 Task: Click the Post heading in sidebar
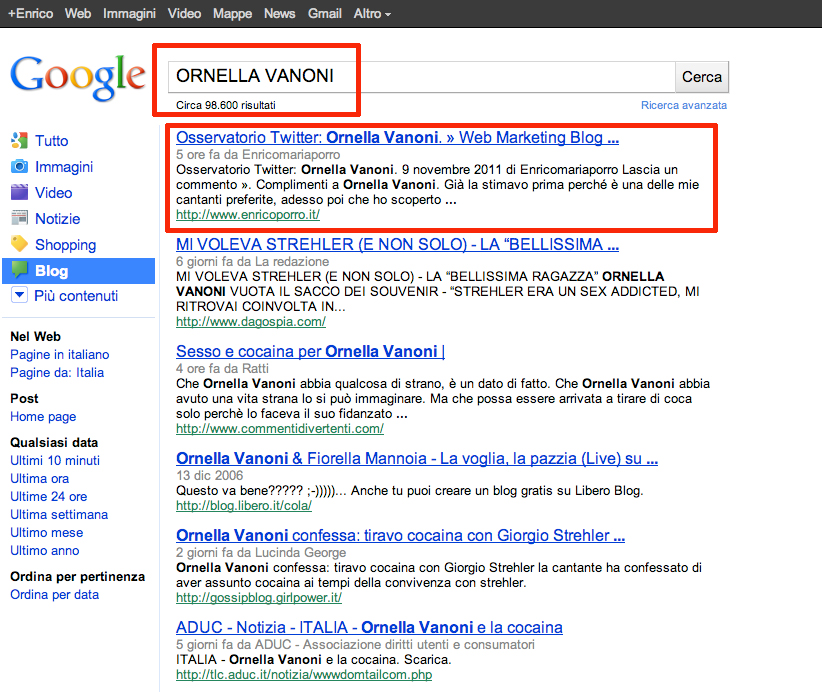(x=24, y=398)
